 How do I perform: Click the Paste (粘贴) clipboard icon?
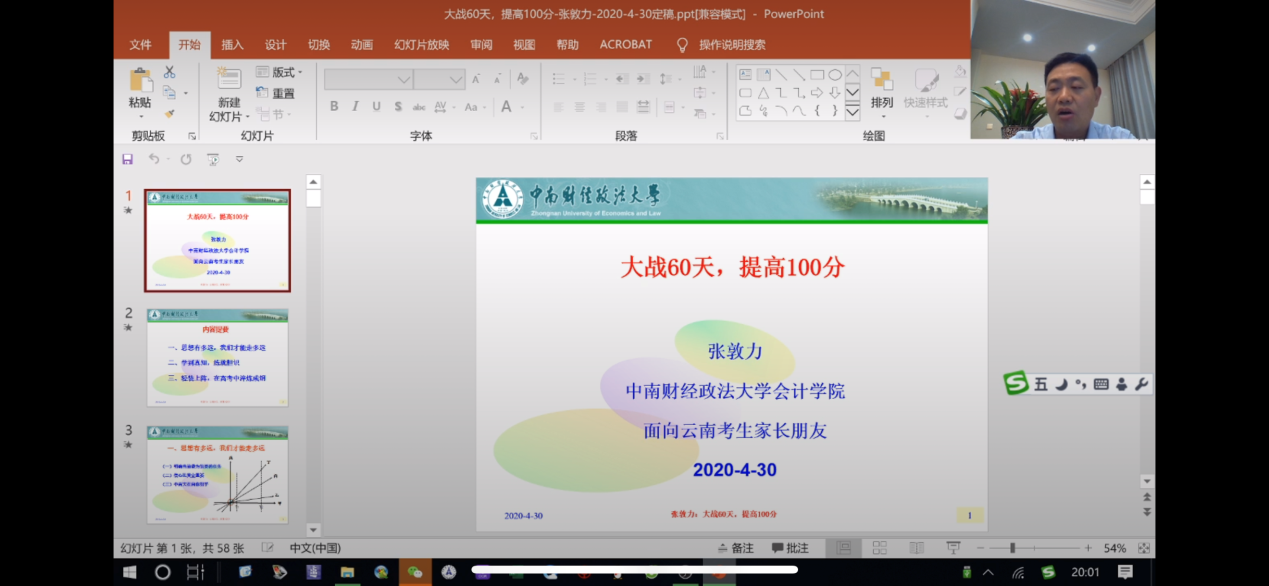tap(140, 81)
